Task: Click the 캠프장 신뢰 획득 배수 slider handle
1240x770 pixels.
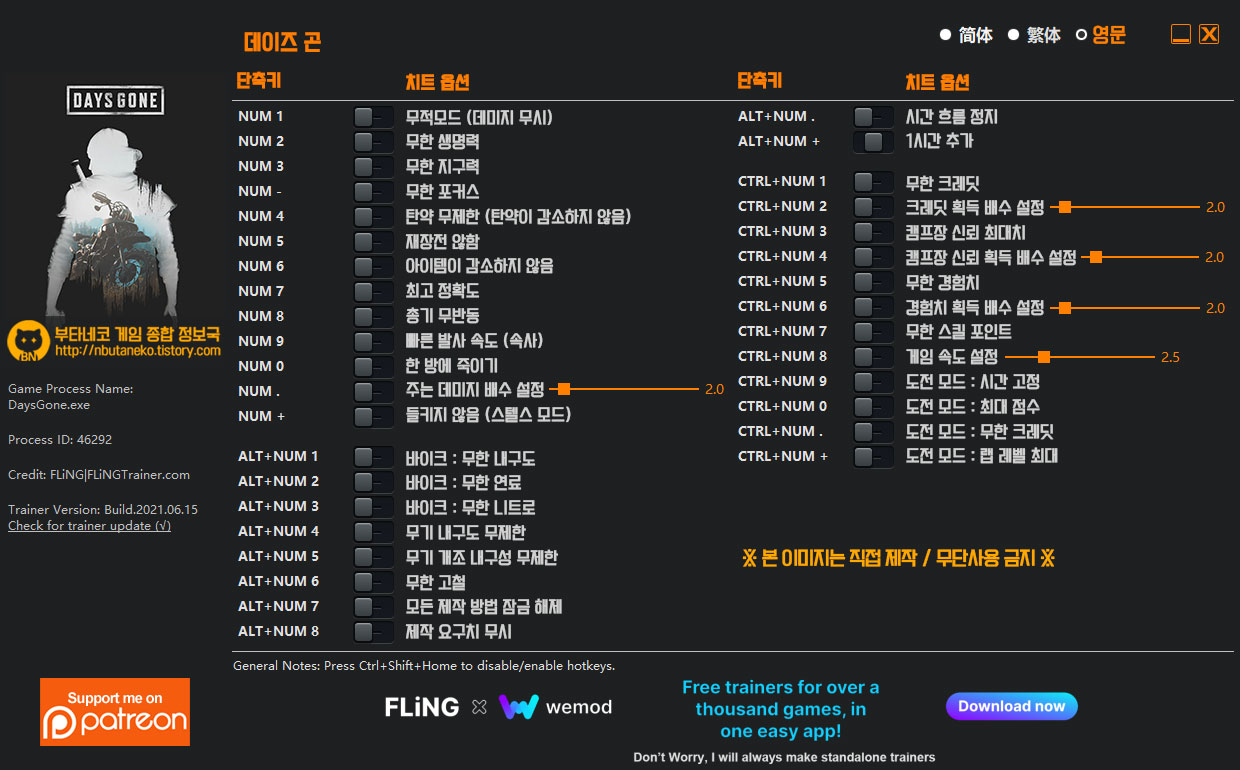Action: 1096,257
